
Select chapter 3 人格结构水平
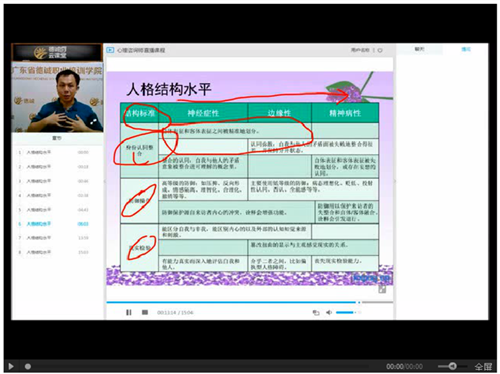point(53,181)
